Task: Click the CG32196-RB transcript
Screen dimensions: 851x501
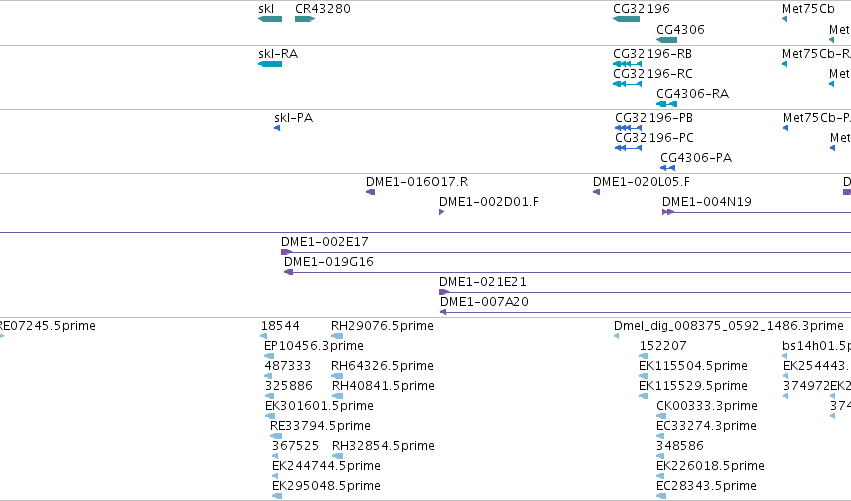Action: (x=627, y=64)
